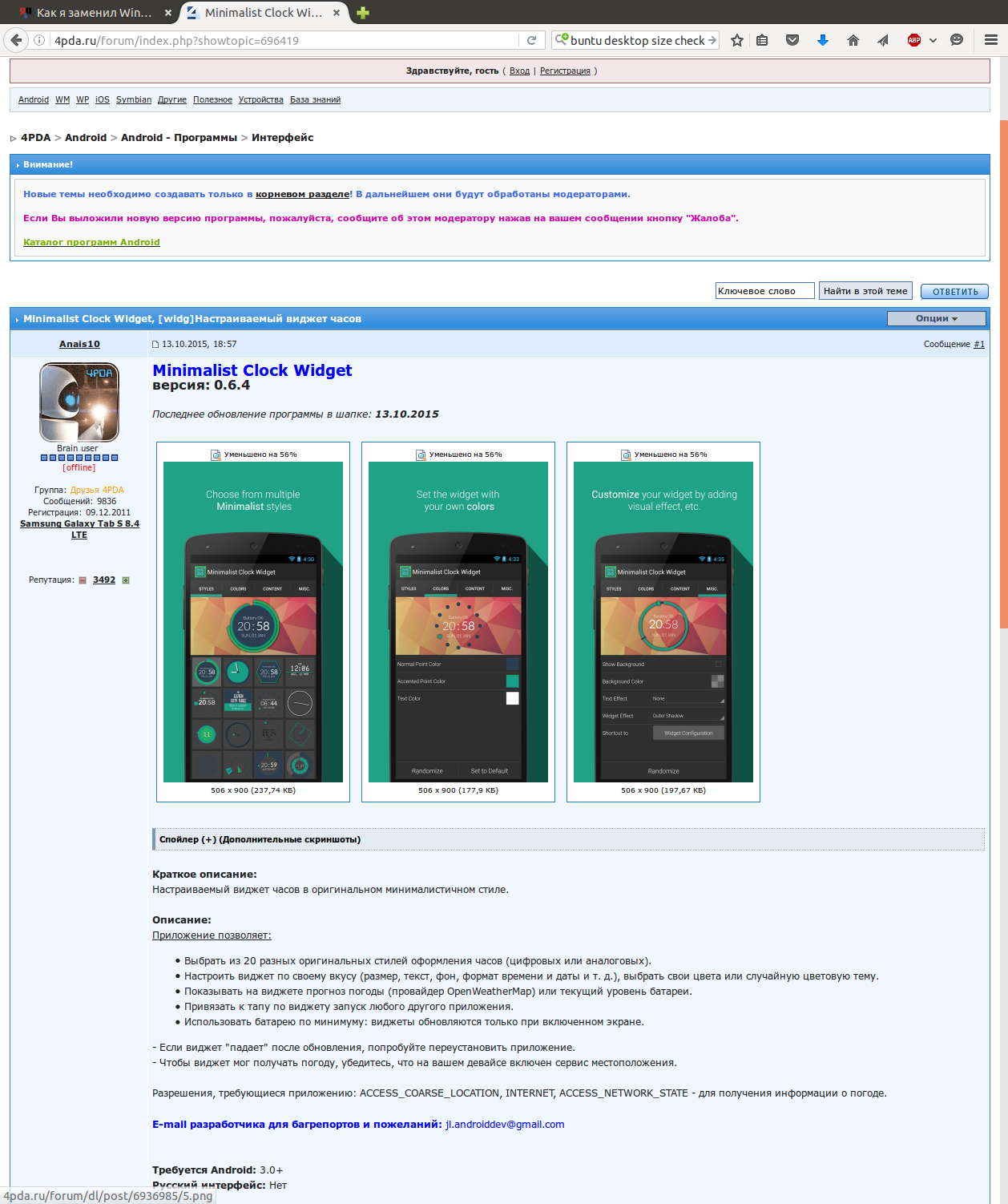Viewport: 1008px width, 1204px height.
Task: Click the Anais10 robot avatar
Action: click(79, 402)
